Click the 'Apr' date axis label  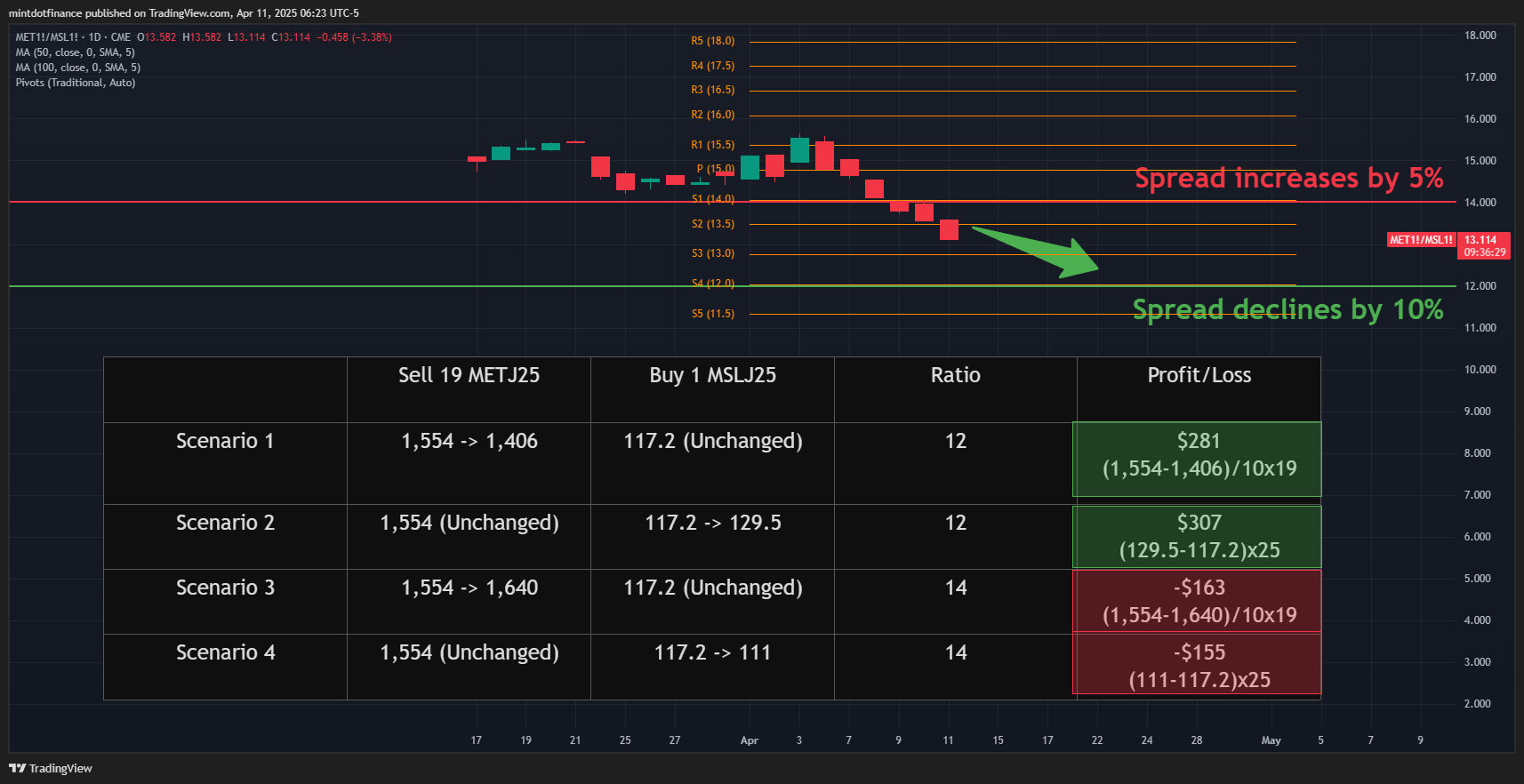coord(750,740)
